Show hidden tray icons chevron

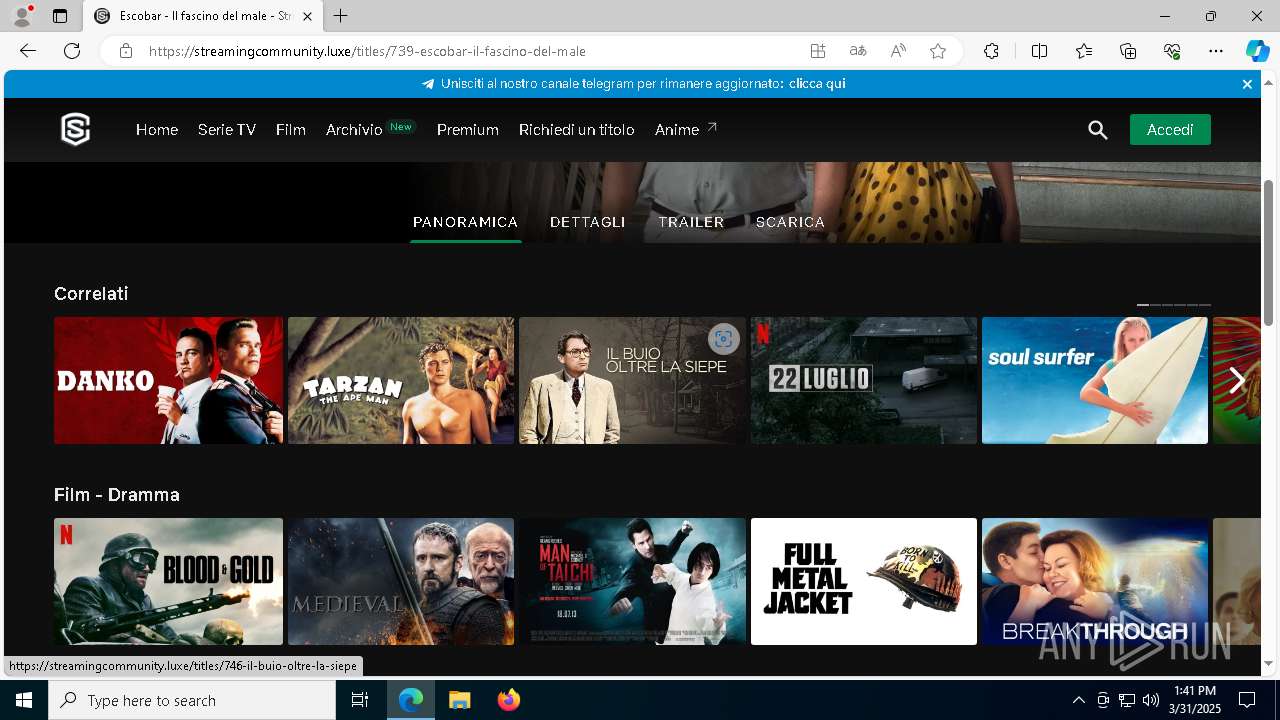tap(1078, 700)
